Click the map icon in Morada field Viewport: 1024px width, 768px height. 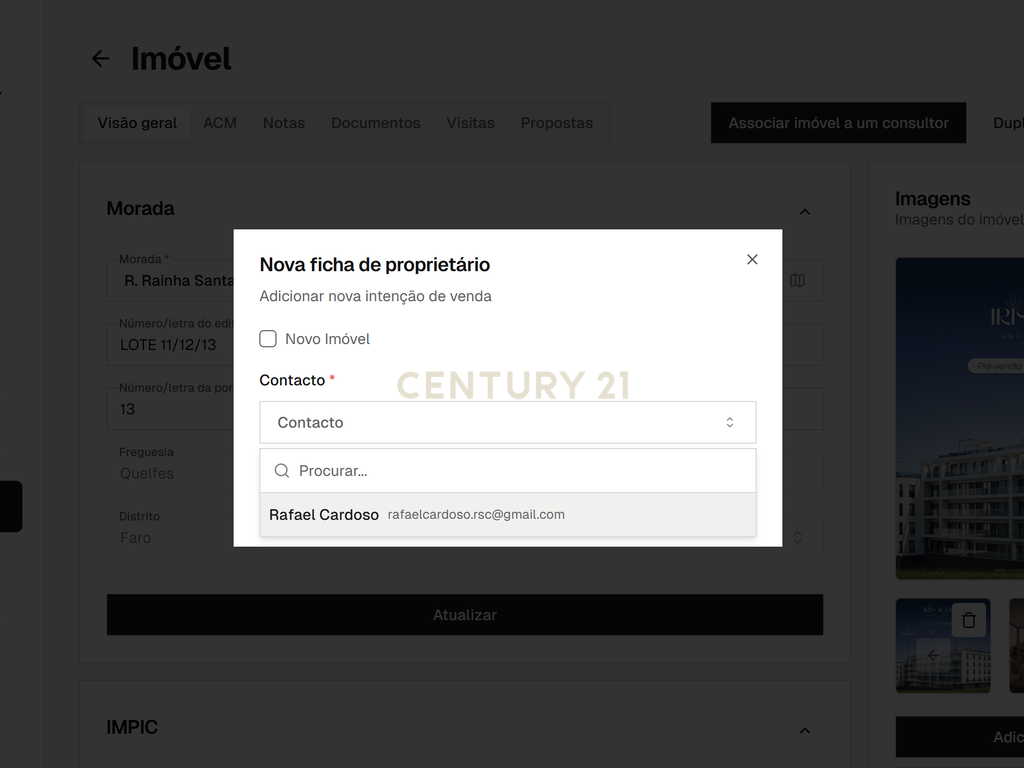[x=797, y=280]
